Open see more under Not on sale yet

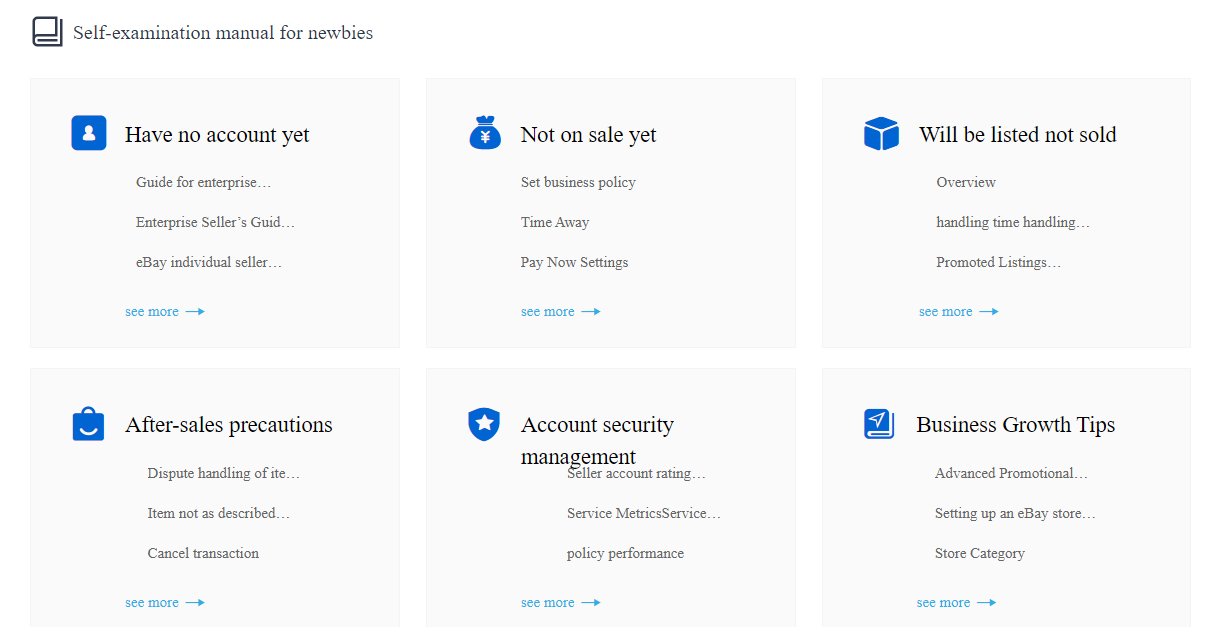coord(548,312)
